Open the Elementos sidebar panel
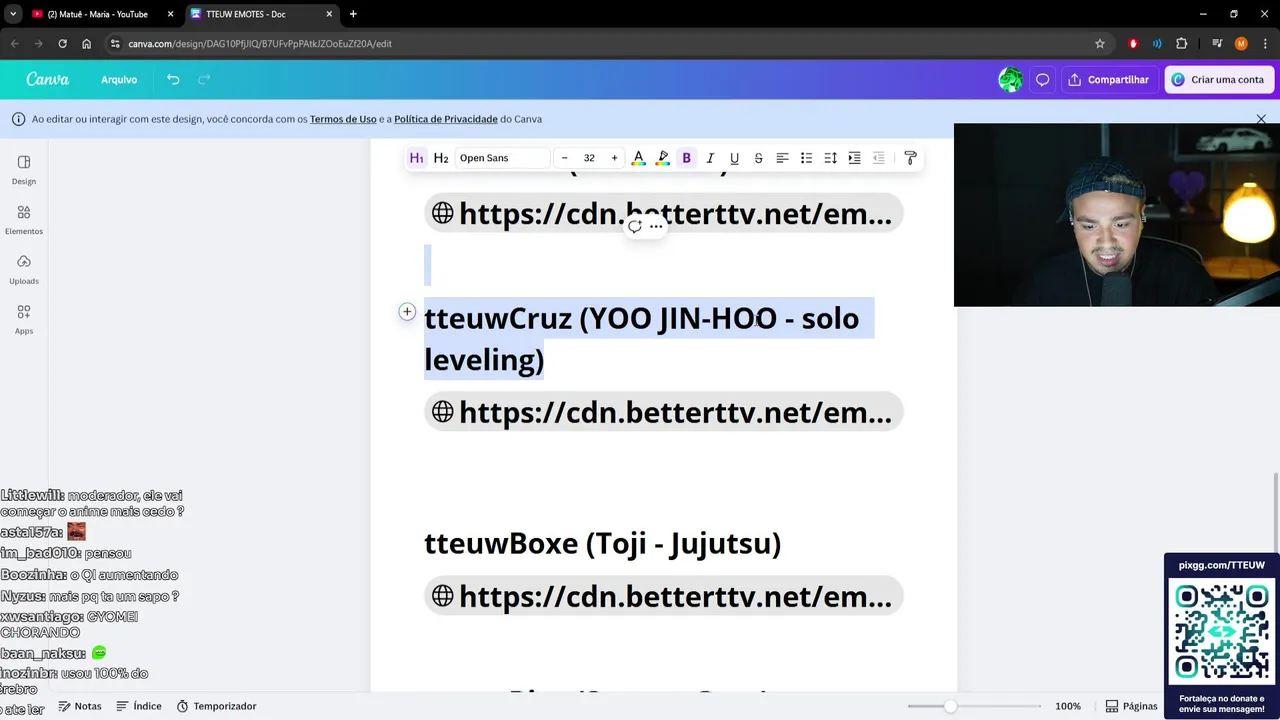 [24, 220]
